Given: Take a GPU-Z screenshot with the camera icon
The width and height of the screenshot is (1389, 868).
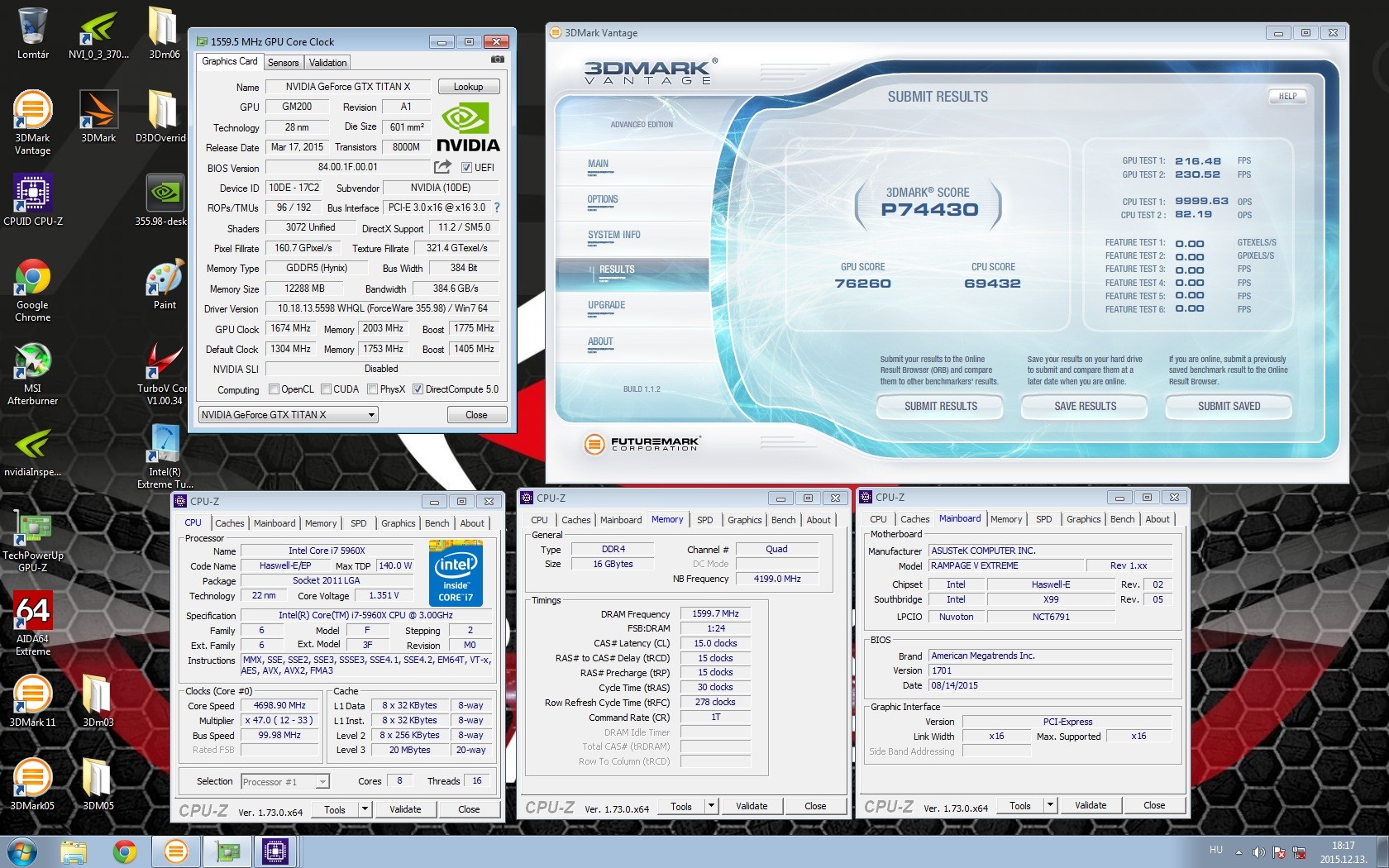Looking at the screenshot, I should pos(498,60).
